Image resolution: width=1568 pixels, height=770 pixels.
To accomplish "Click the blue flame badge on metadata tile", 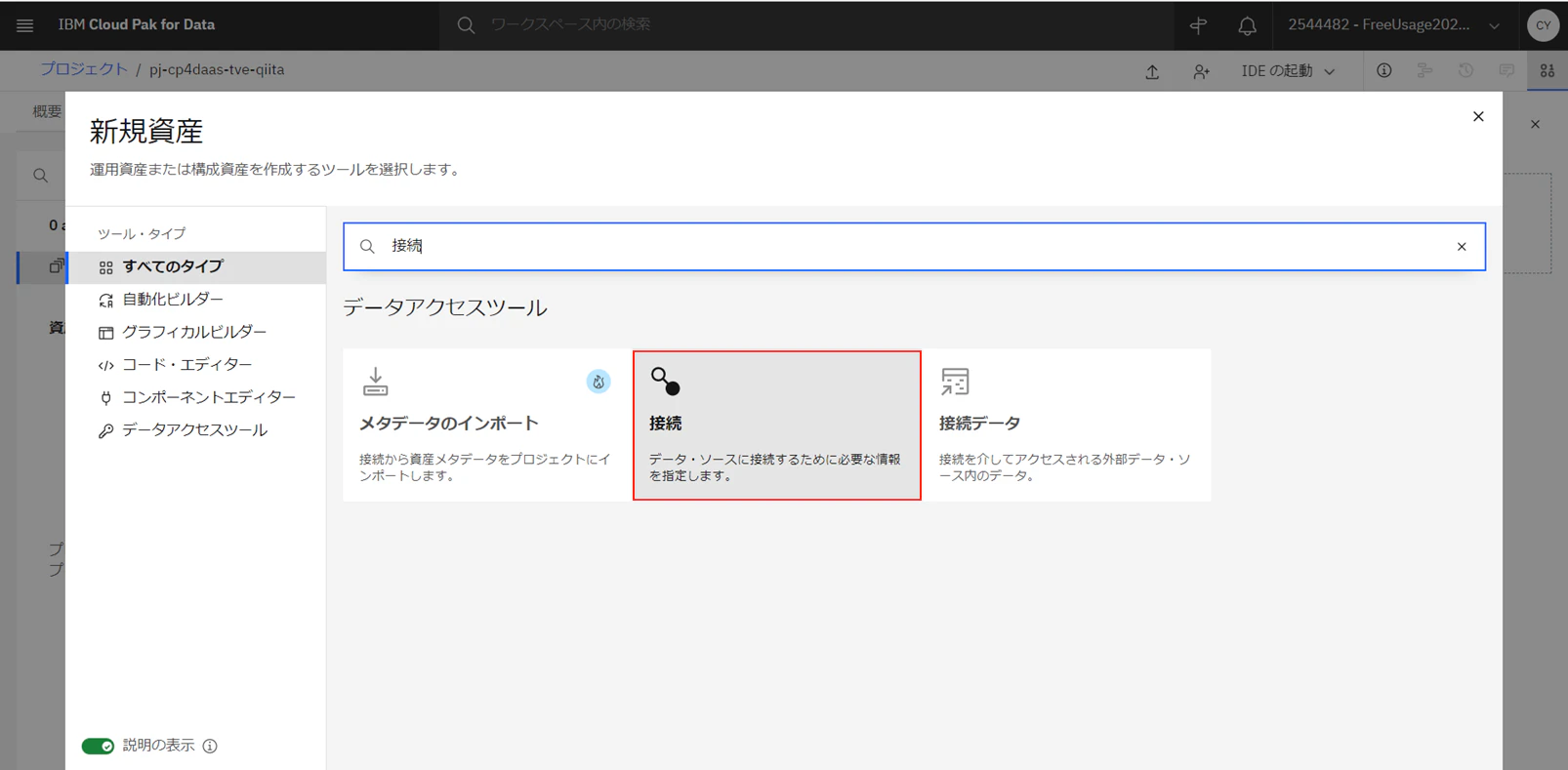I will tap(598, 382).
